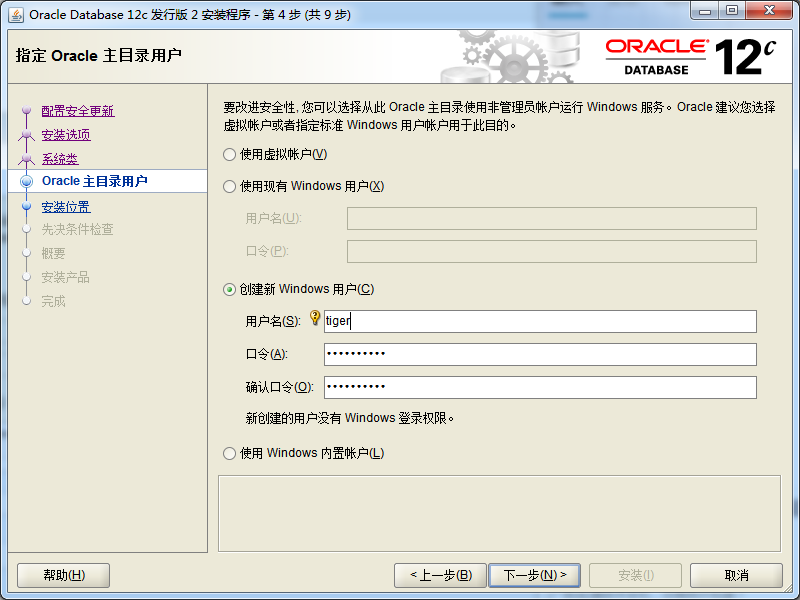The height and width of the screenshot is (600, 800).
Task: Select 创建新 Windows 用户 radio button
Action: [x=230, y=290]
